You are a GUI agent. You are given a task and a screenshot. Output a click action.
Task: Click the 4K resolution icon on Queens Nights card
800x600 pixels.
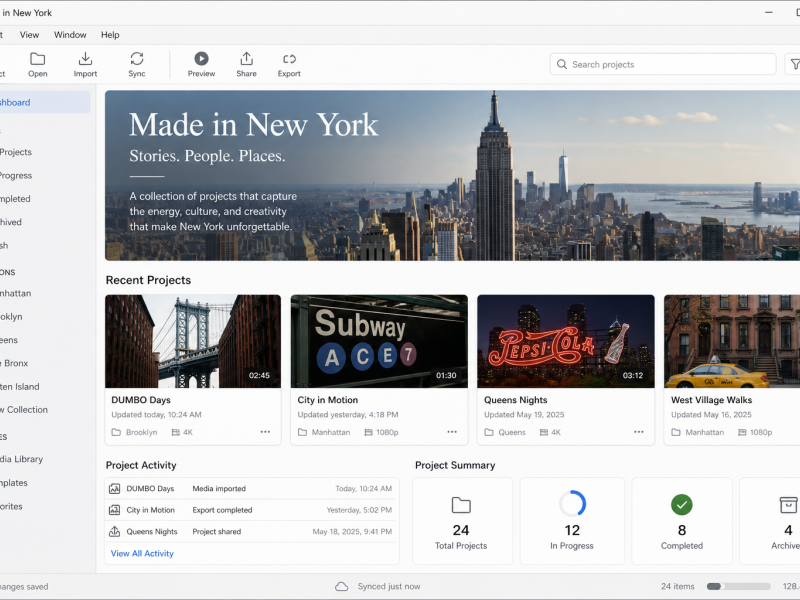[x=544, y=432]
